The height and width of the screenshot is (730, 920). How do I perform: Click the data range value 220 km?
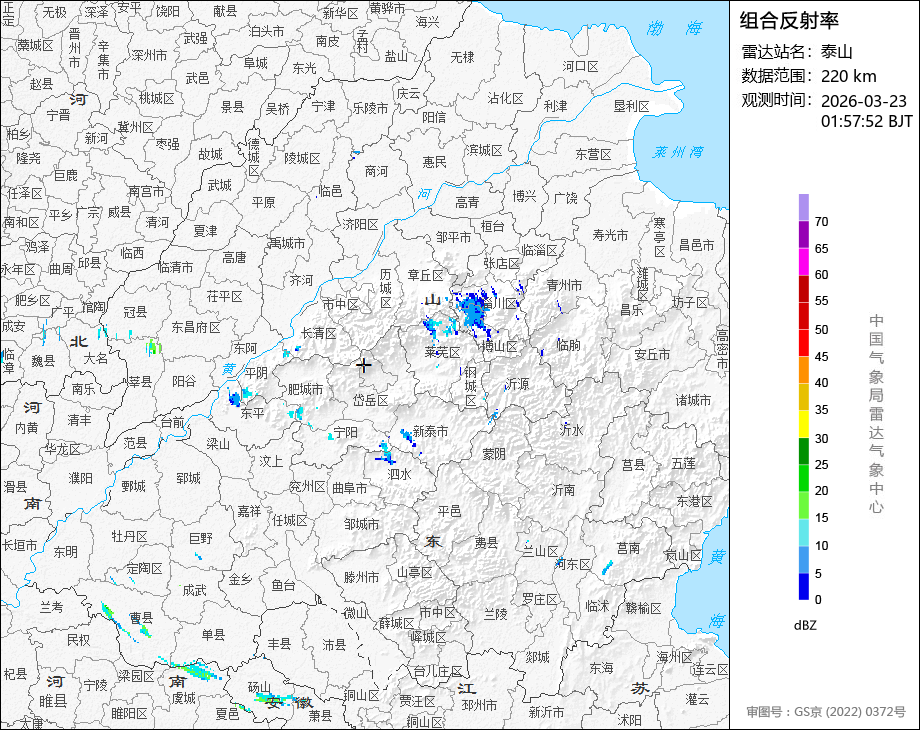click(848, 76)
